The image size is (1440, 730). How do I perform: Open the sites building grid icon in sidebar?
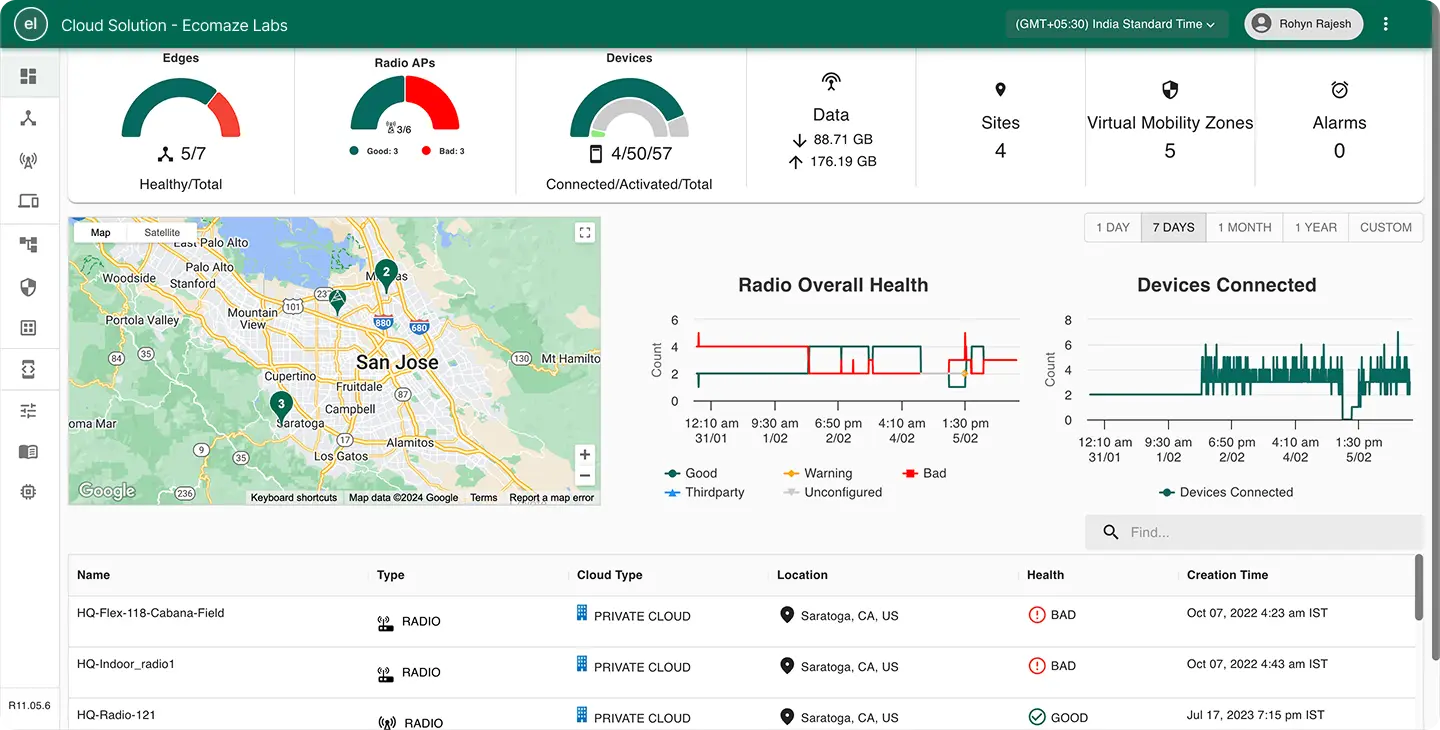[x=28, y=328]
